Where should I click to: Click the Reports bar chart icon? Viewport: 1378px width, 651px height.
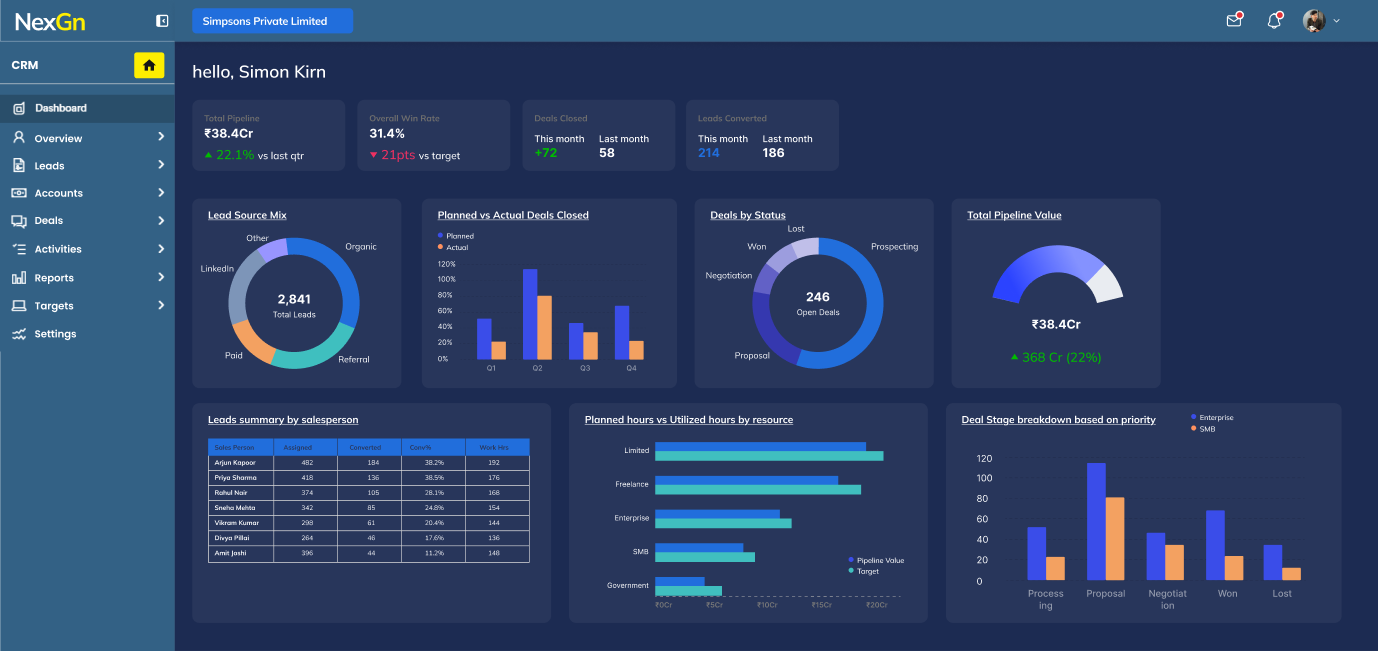pyautogui.click(x=18, y=278)
